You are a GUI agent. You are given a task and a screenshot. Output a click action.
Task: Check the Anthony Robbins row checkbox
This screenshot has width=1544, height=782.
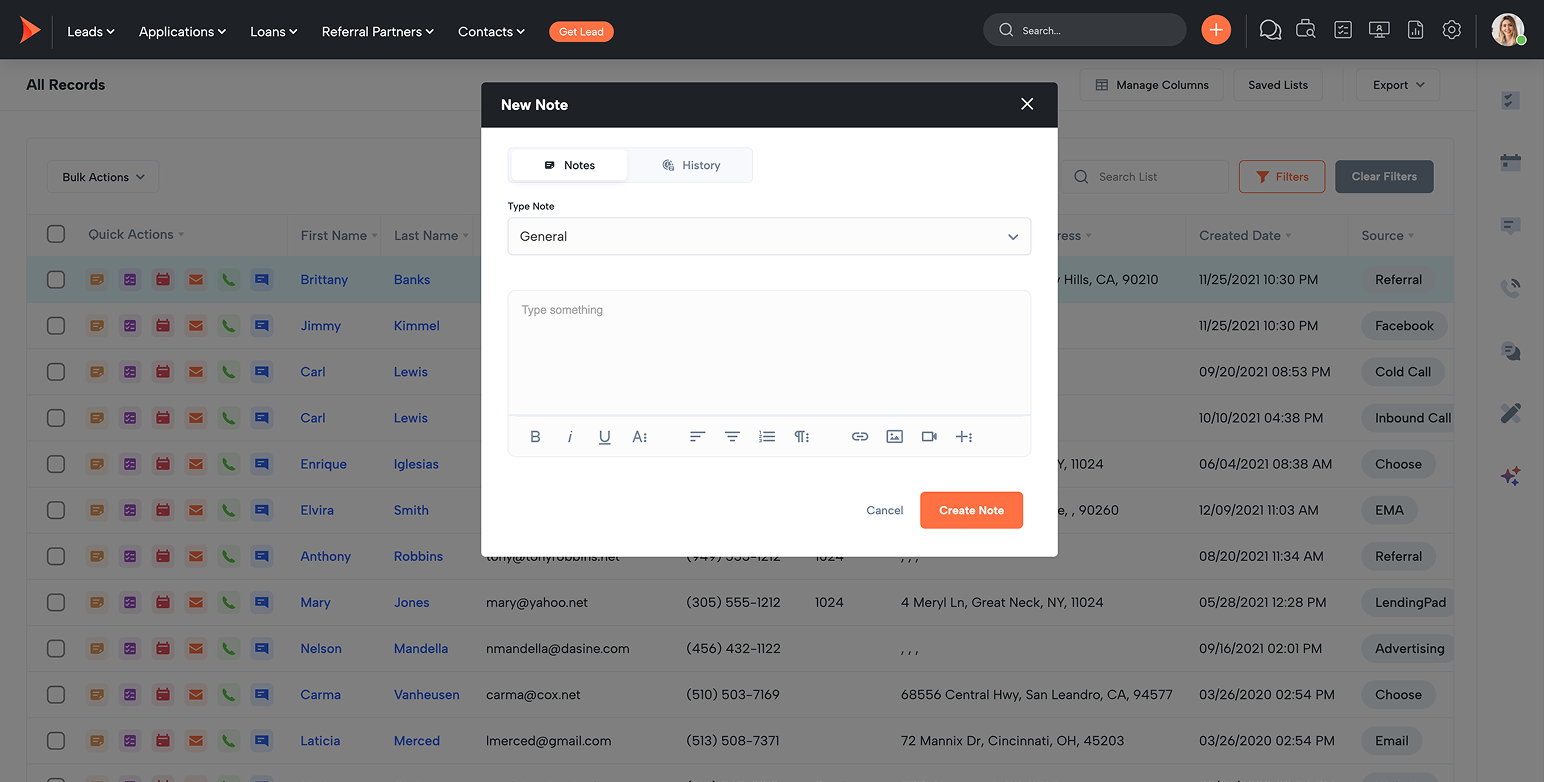pos(56,556)
